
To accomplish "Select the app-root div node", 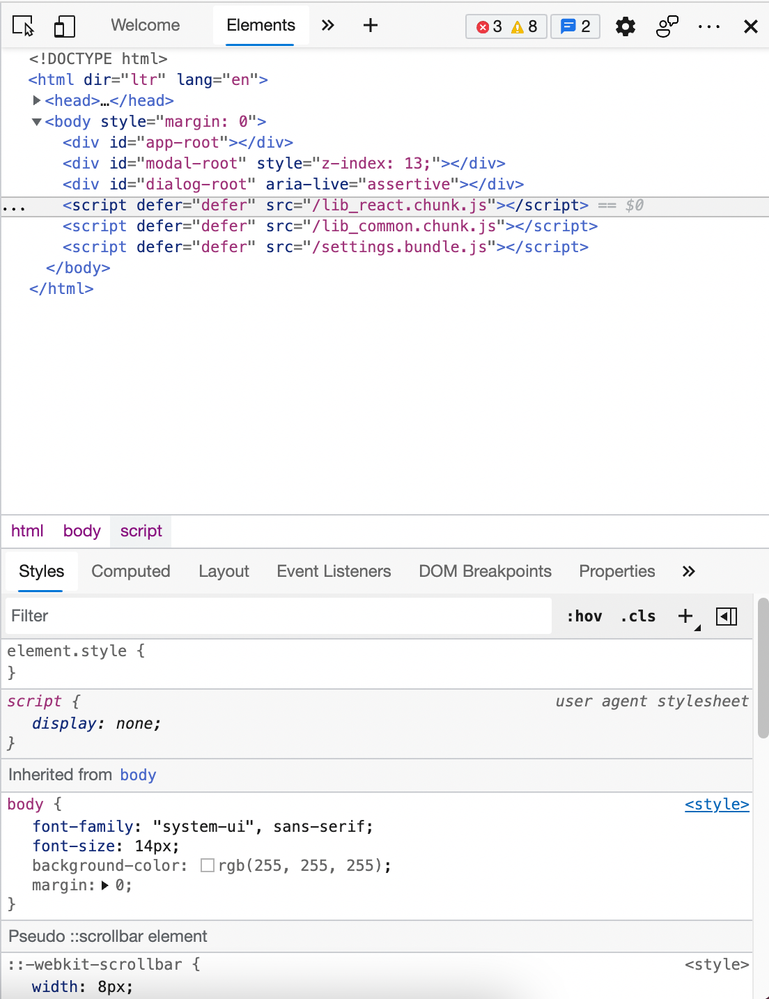I will tap(178, 143).
